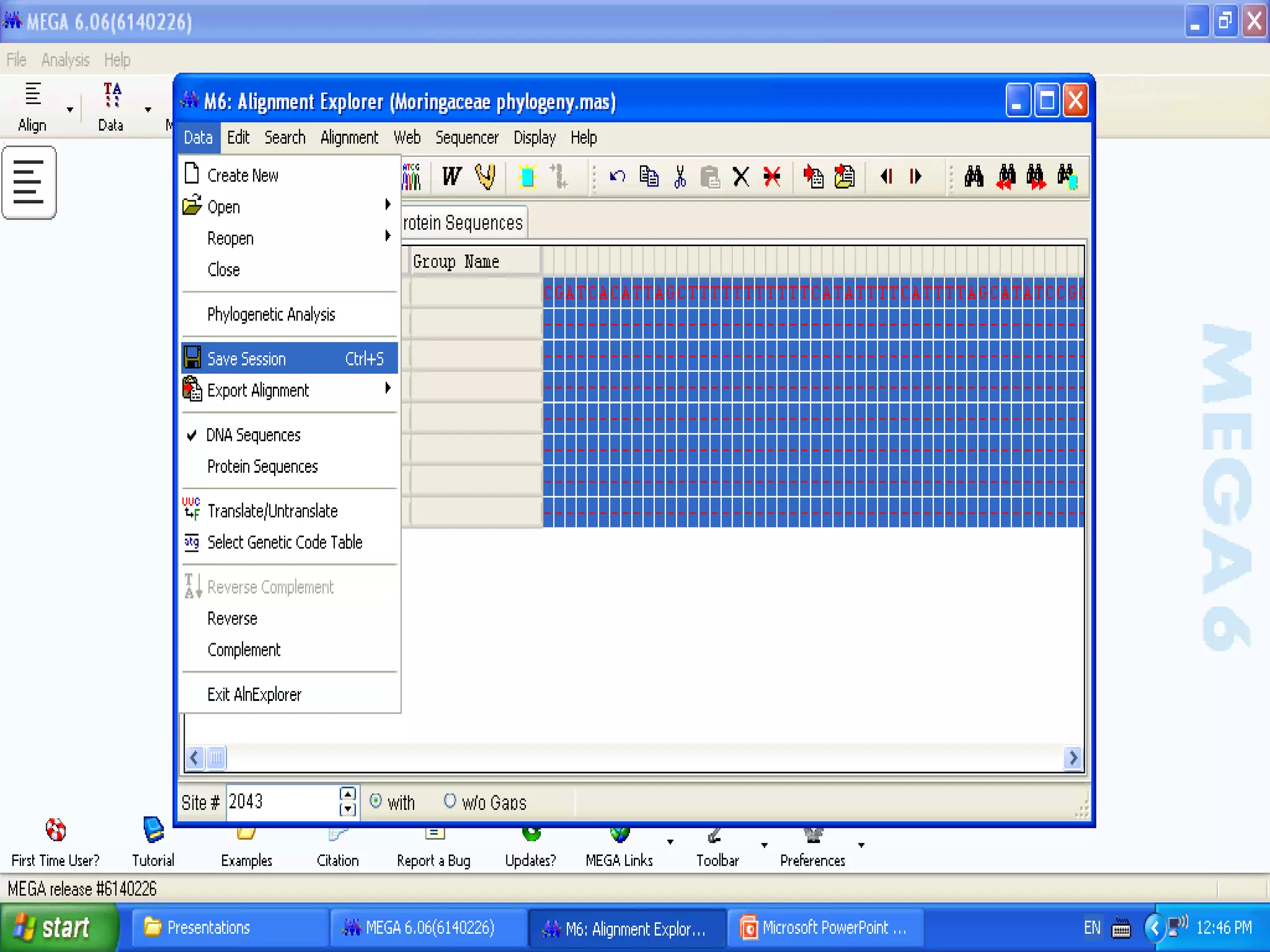1270x952 pixels.
Task: Click the find motif binoculars icon
Action: point(974,177)
